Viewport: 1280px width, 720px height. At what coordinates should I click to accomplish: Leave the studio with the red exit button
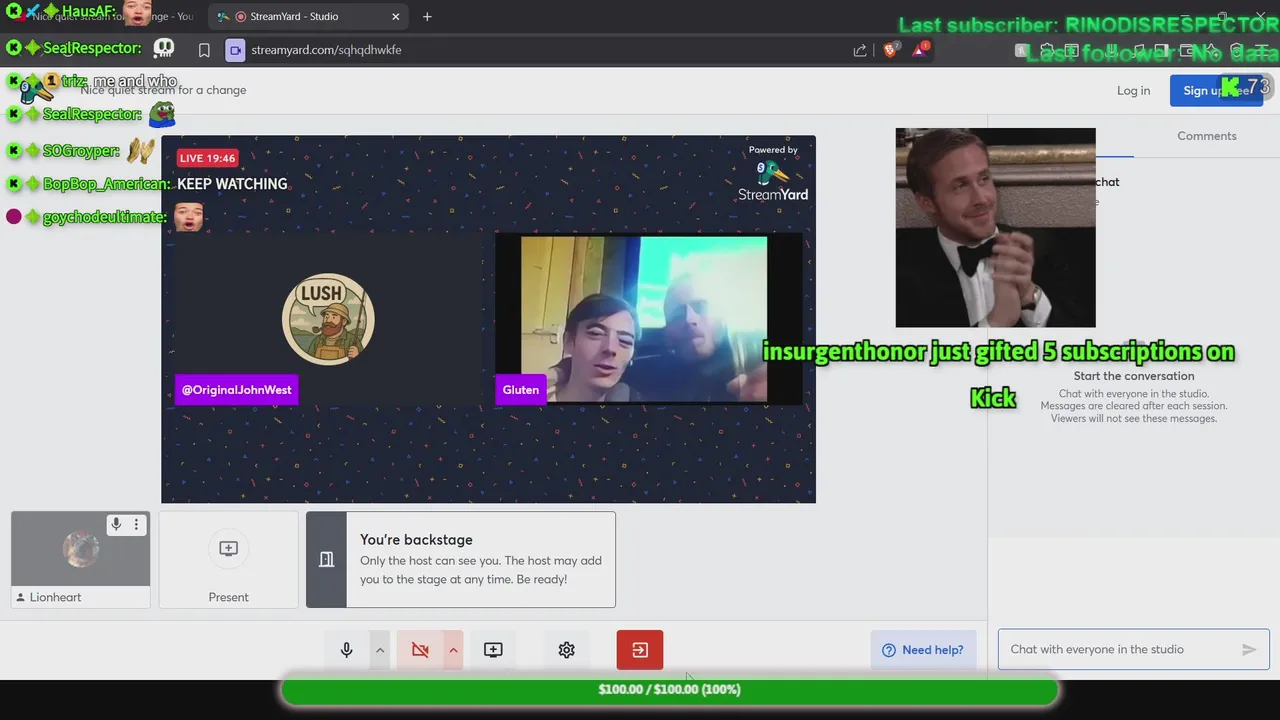pyautogui.click(x=640, y=650)
